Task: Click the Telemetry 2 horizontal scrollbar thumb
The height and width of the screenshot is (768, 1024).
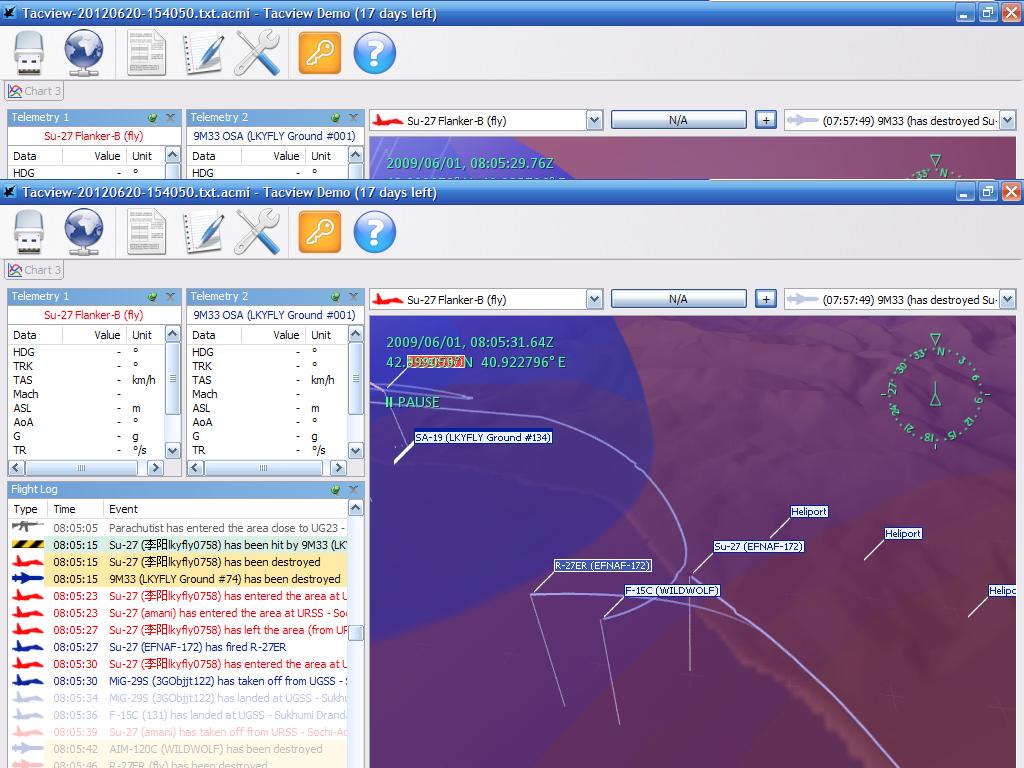Action: coord(263,468)
